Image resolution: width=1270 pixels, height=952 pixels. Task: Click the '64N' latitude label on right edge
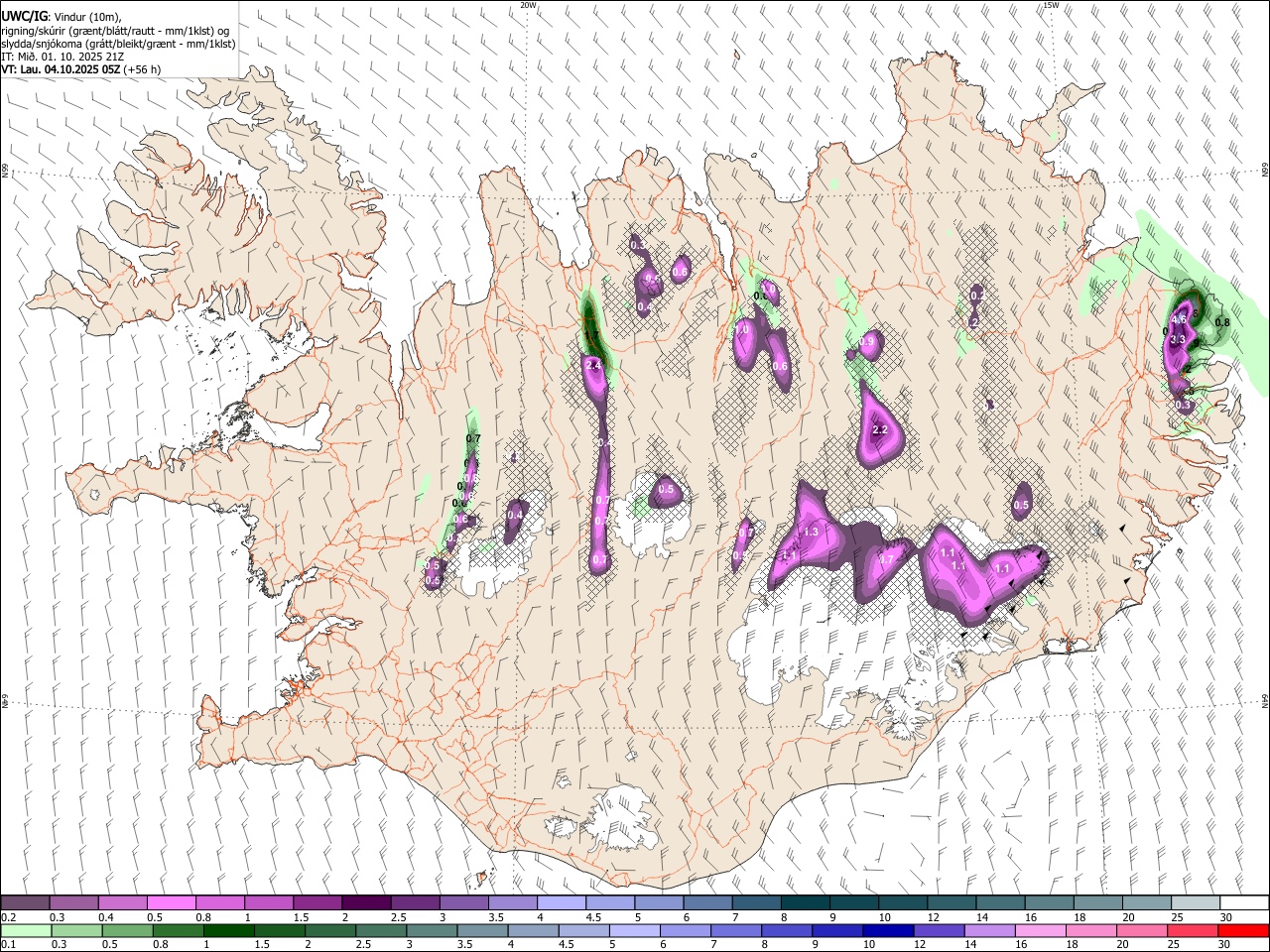coord(1265,701)
